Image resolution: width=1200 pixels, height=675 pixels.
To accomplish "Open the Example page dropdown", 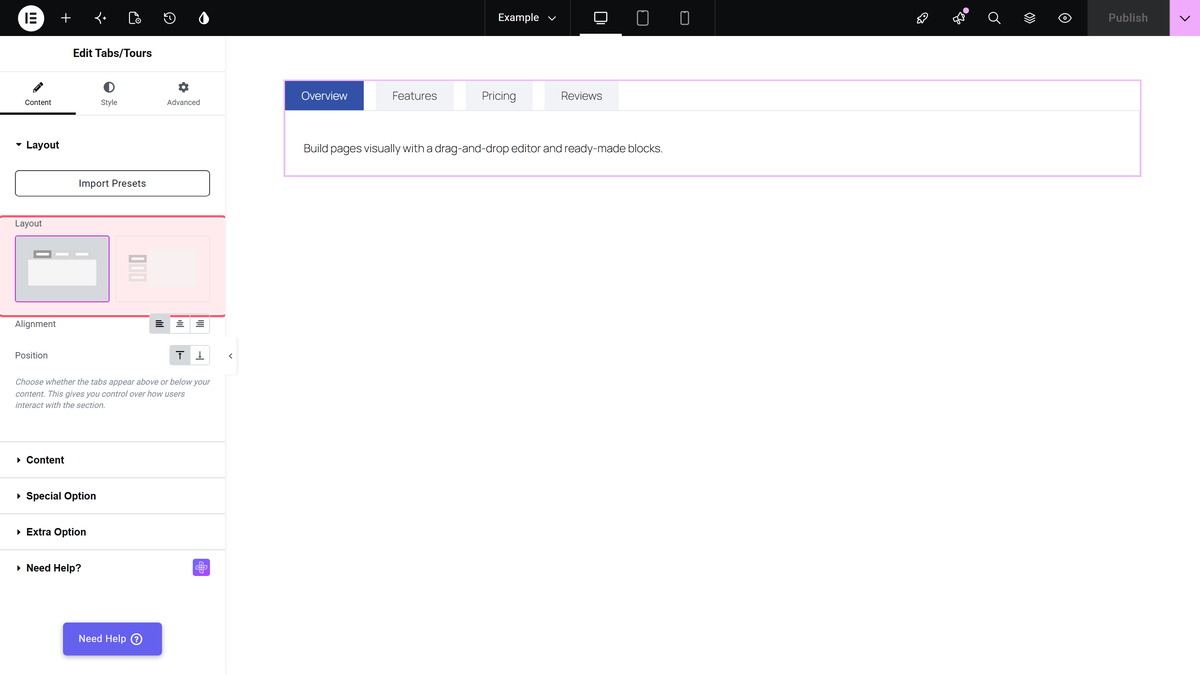I will [x=527, y=18].
